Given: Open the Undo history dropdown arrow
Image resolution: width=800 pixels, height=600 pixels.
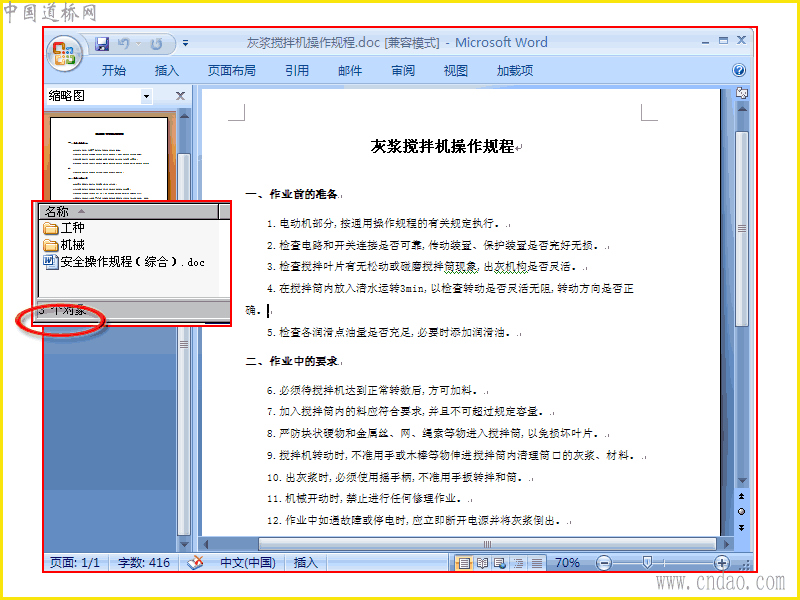Looking at the screenshot, I should point(138,44).
